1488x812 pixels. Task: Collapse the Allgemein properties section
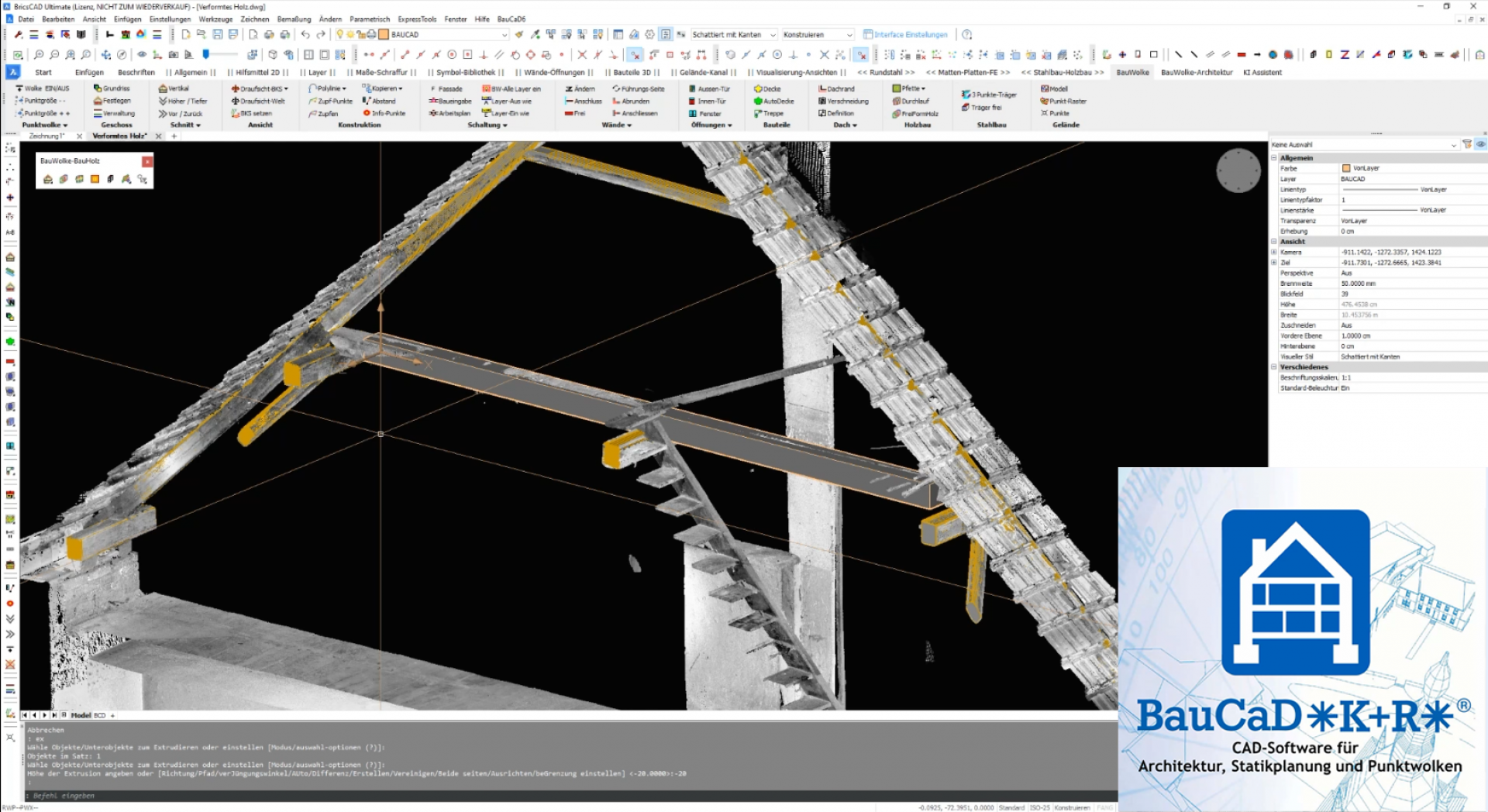tap(1273, 157)
